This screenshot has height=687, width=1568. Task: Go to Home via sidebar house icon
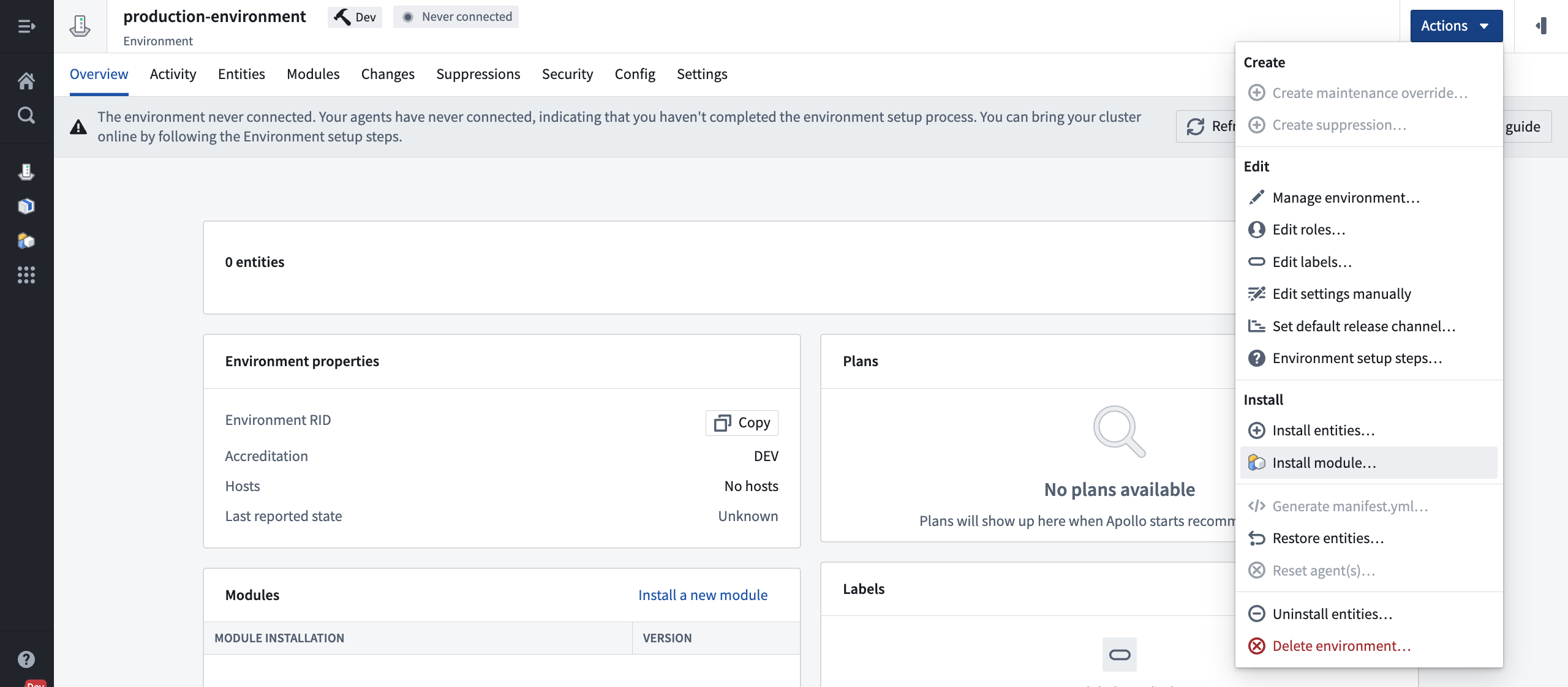coord(26,80)
